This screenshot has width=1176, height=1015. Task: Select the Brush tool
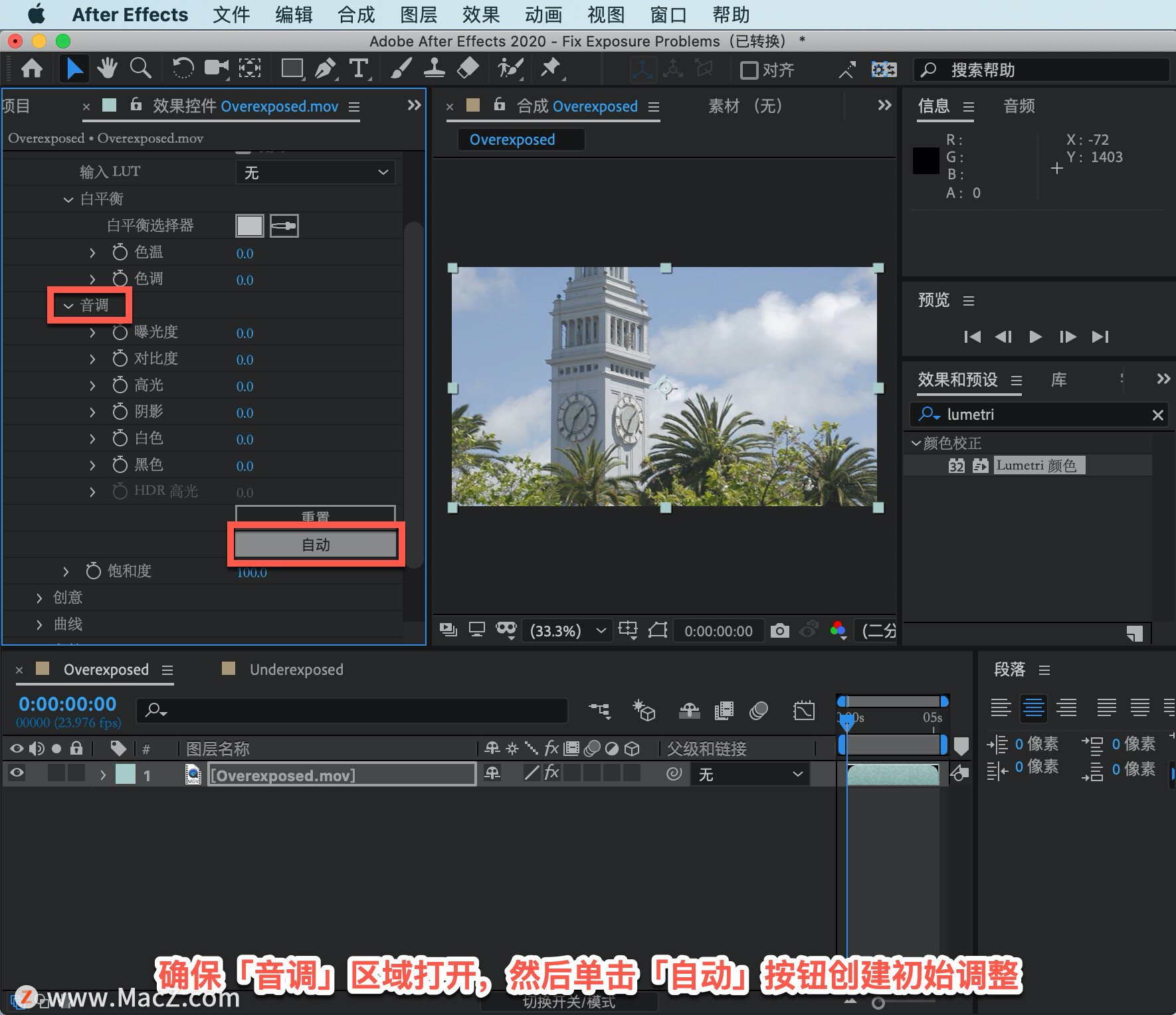click(401, 68)
